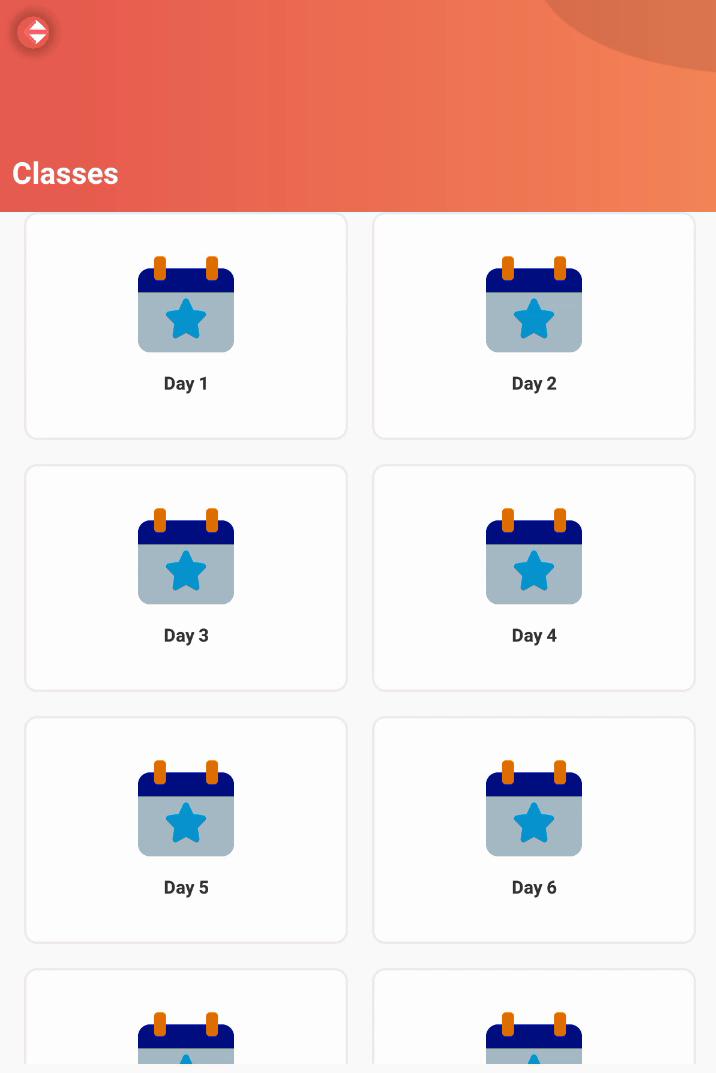Click the Day 2 calendar star icon
Viewport: 716px width, 1073px height.
pyautogui.click(x=534, y=306)
